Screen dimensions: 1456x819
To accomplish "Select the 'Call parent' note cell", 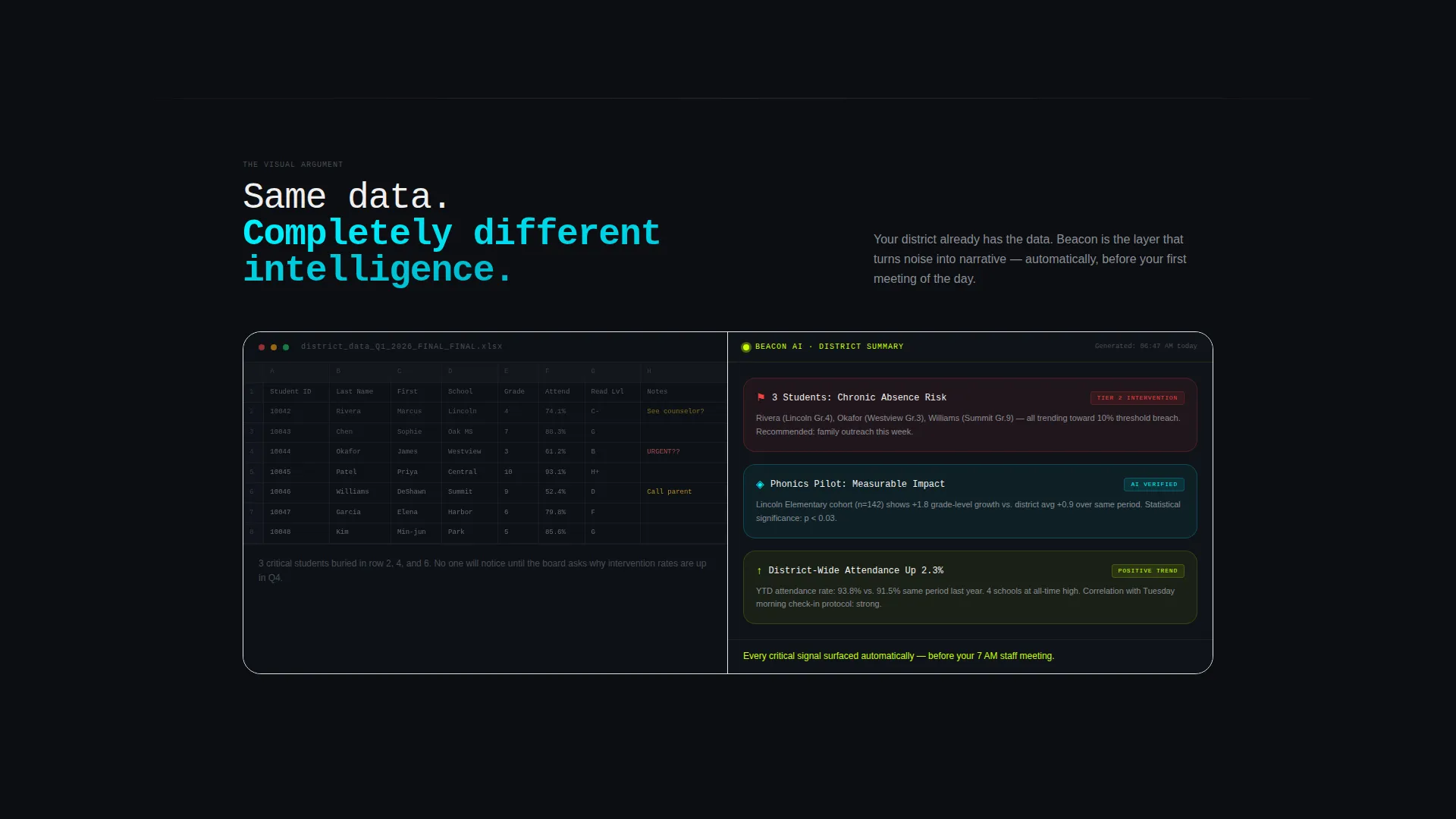I will [x=683, y=492].
